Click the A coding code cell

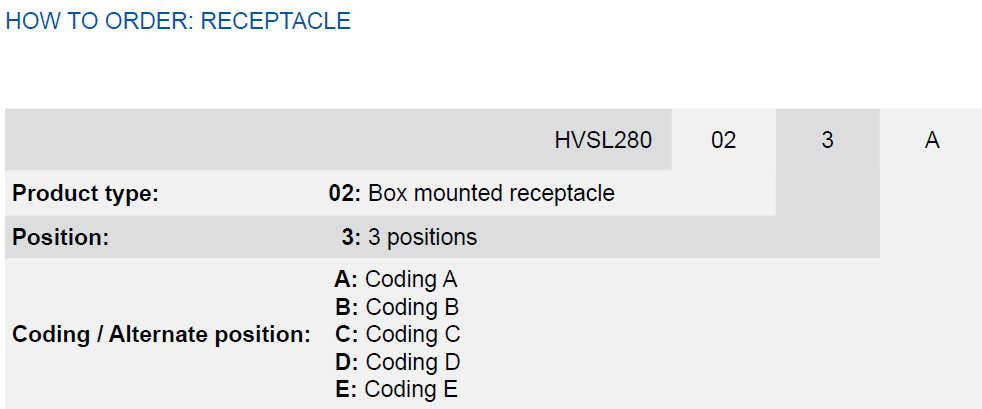pos(931,140)
